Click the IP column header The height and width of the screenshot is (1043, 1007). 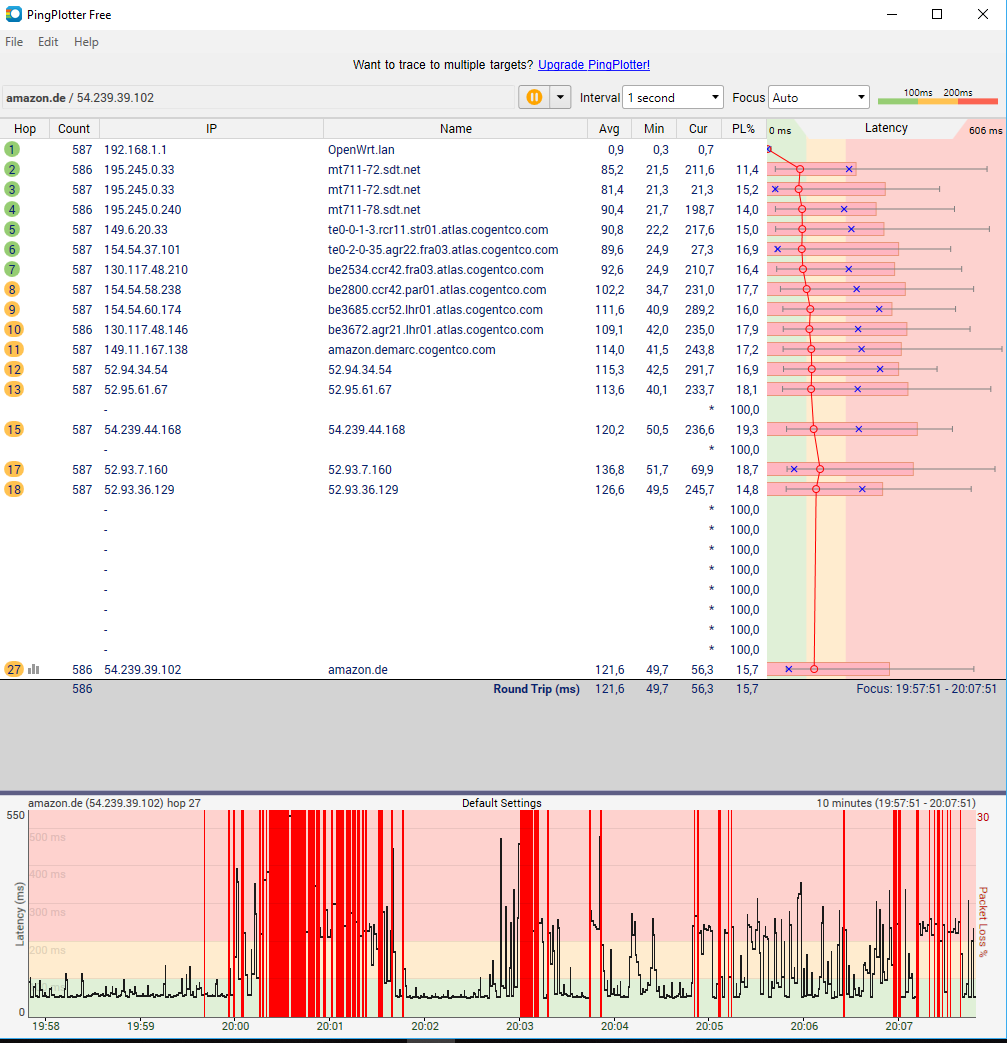(x=212, y=128)
